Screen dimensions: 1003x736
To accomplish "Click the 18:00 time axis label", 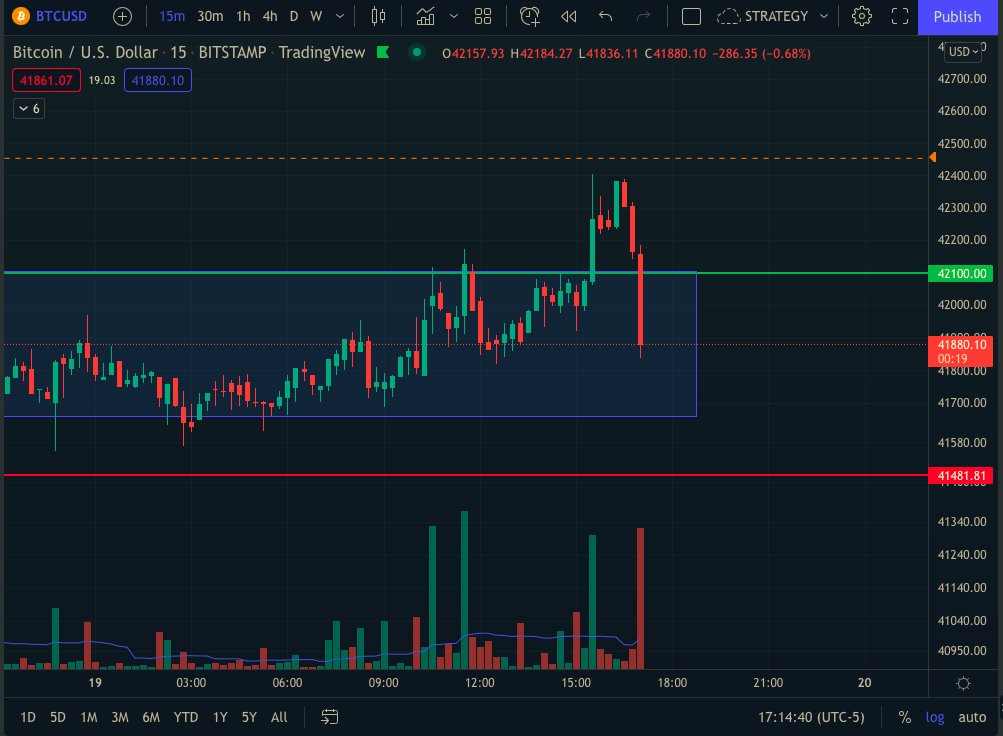I will [x=672, y=683].
